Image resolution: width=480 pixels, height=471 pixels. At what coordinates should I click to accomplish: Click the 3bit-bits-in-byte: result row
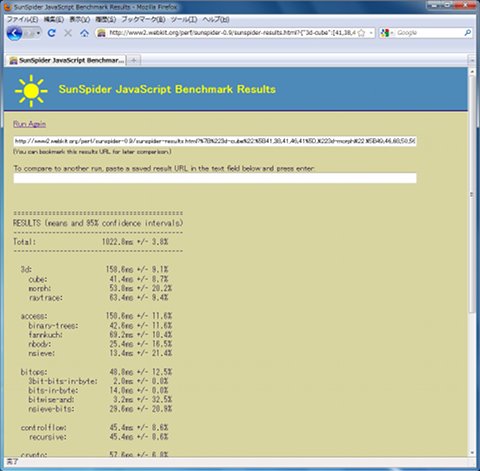coord(98,381)
